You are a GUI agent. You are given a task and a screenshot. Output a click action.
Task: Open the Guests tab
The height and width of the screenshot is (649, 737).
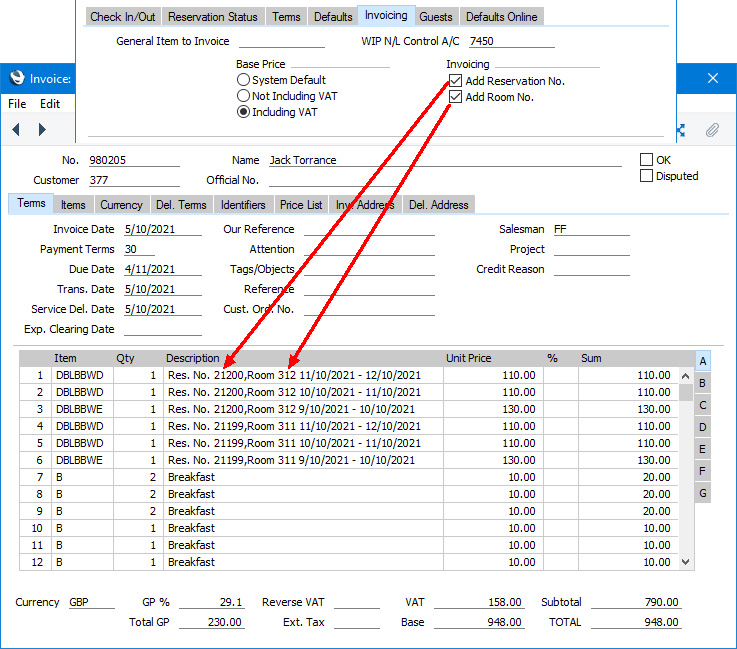point(436,16)
